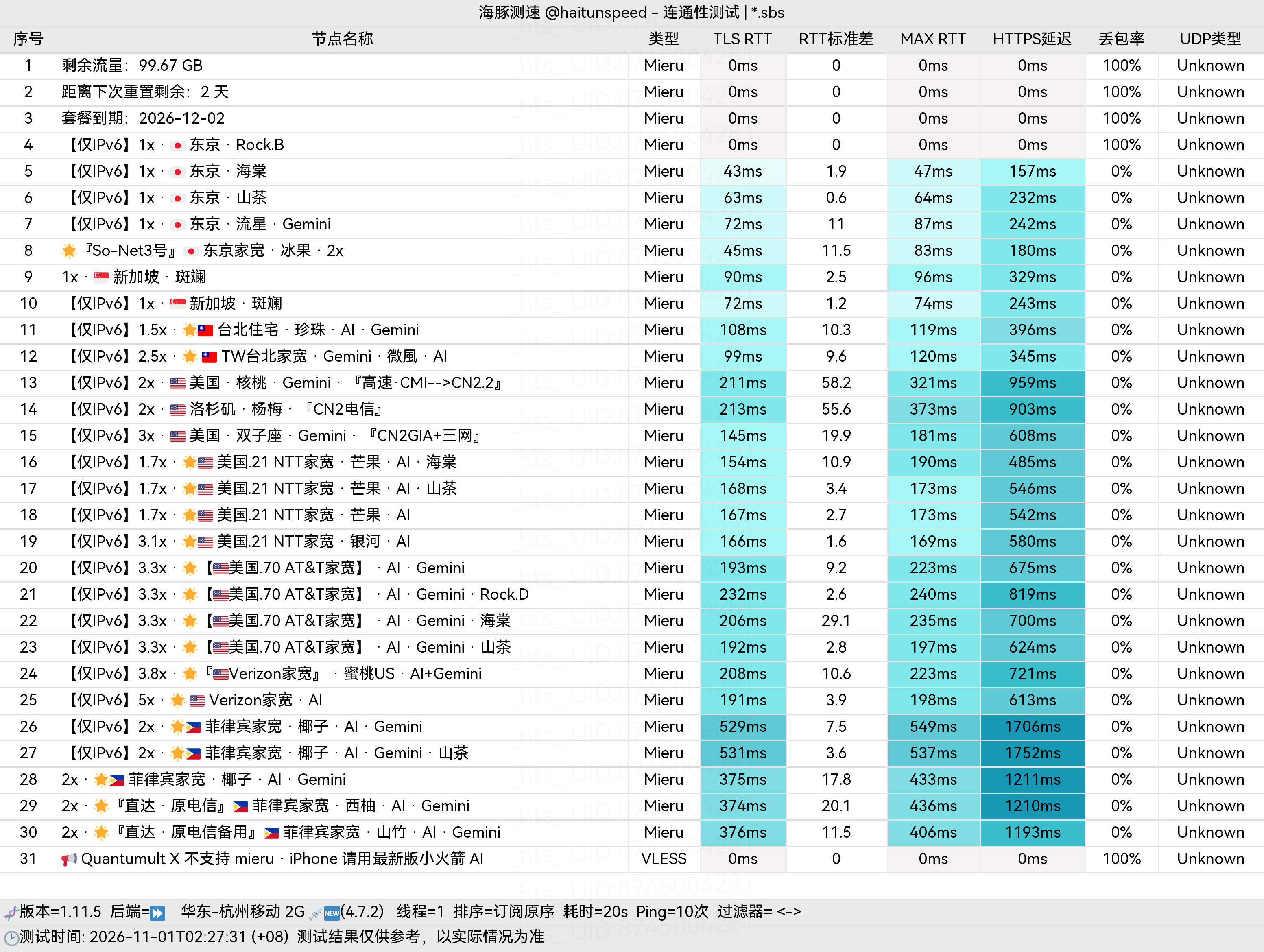
Task: Click the 43ms TLS RTT cell
Action: 743,171
